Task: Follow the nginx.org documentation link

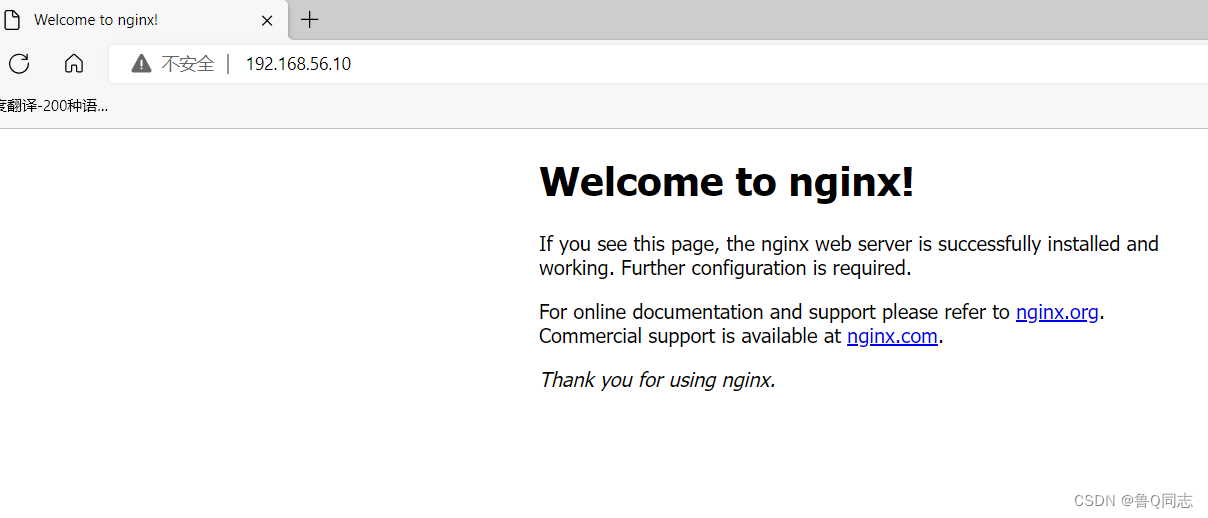Action: click(x=1057, y=312)
